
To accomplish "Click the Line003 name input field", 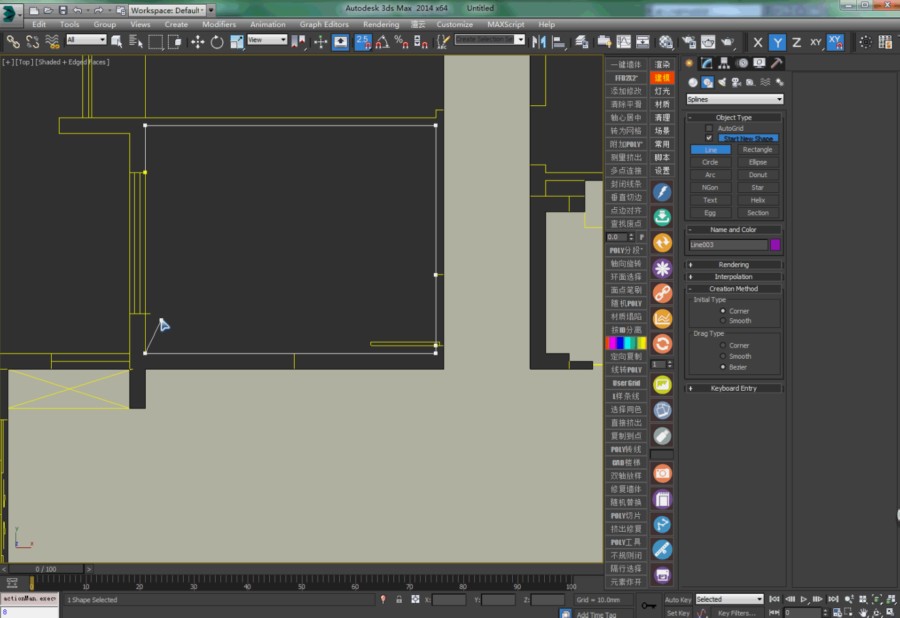I will [727, 244].
